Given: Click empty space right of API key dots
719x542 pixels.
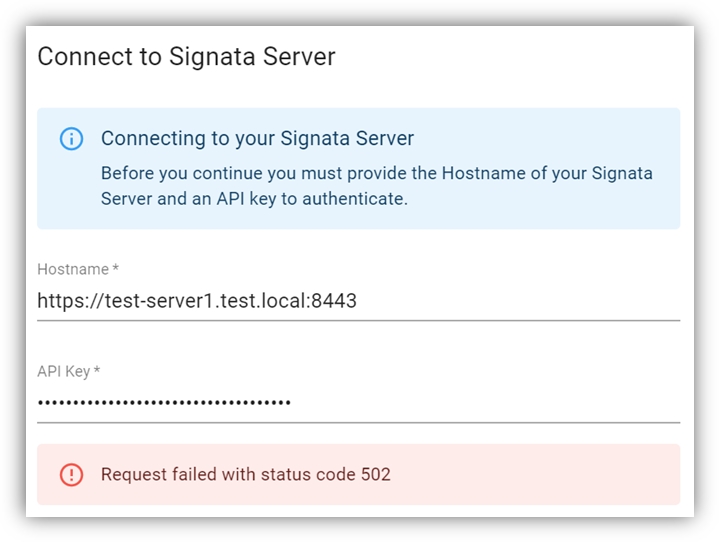Looking at the screenshot, I should tap(480, 402).
